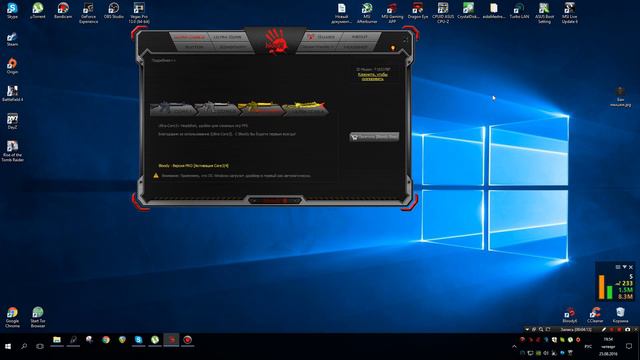640x360 pixels.
Task: Open the Windows Start menu
Action: pos(8,346)
